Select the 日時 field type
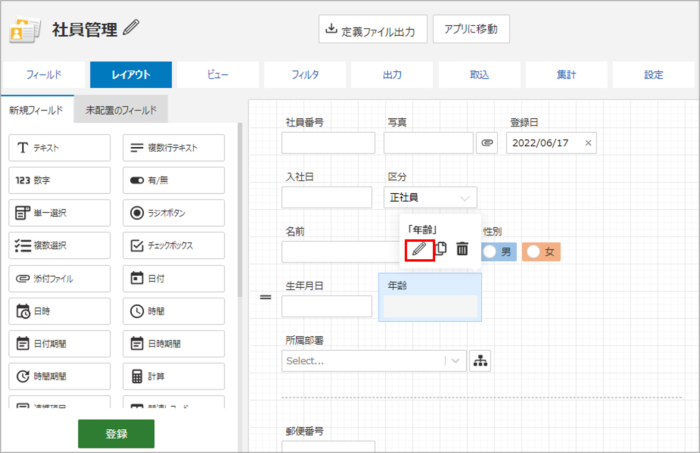 coord(59,311)
